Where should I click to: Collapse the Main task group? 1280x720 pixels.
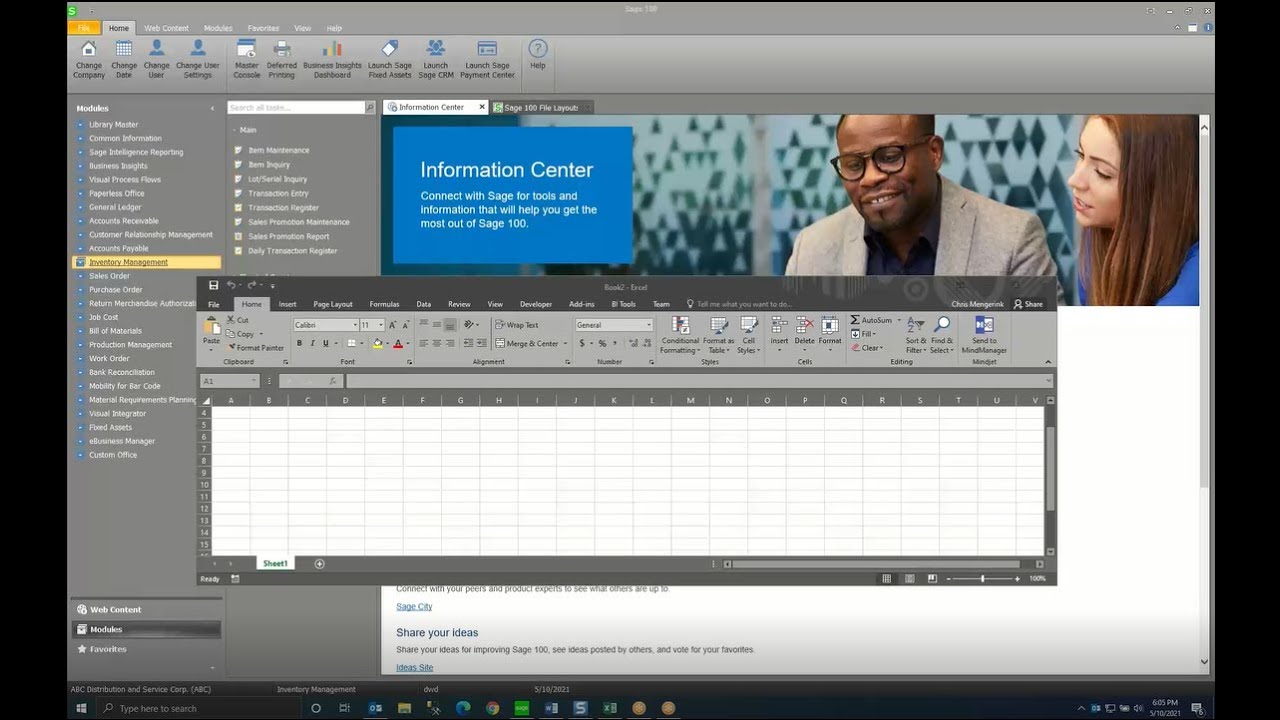point(233,130)
